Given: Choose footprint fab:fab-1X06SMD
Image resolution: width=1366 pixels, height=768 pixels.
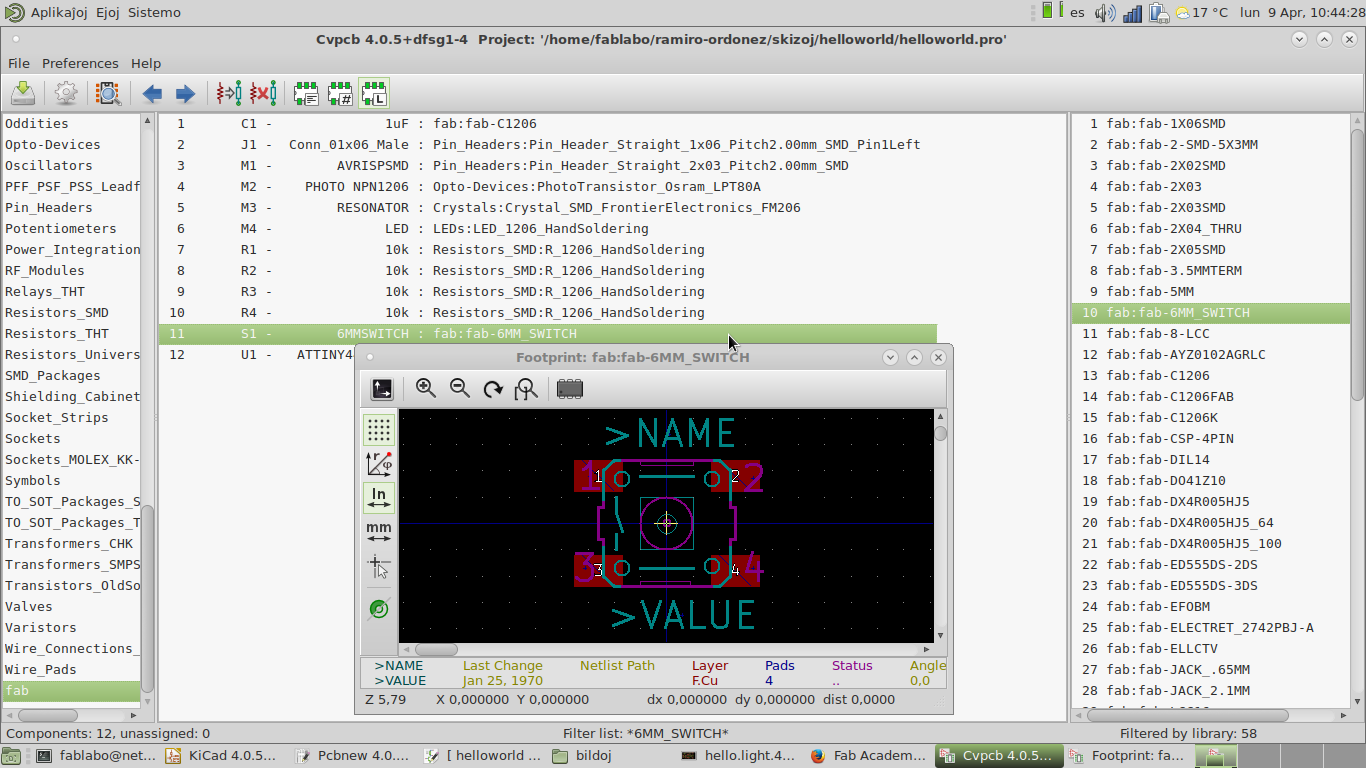Looking at the screenshot, I should pos(1211,123).
